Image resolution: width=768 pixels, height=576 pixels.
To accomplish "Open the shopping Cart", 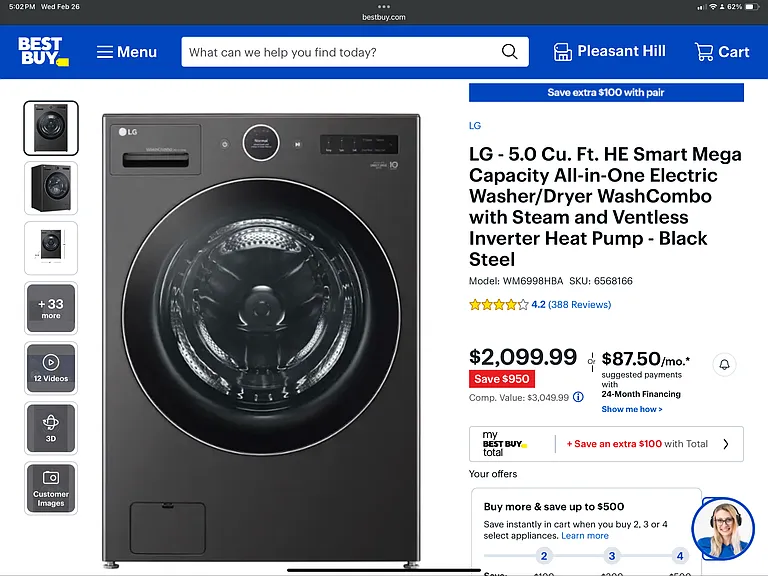I will click(x=722, y=52).
